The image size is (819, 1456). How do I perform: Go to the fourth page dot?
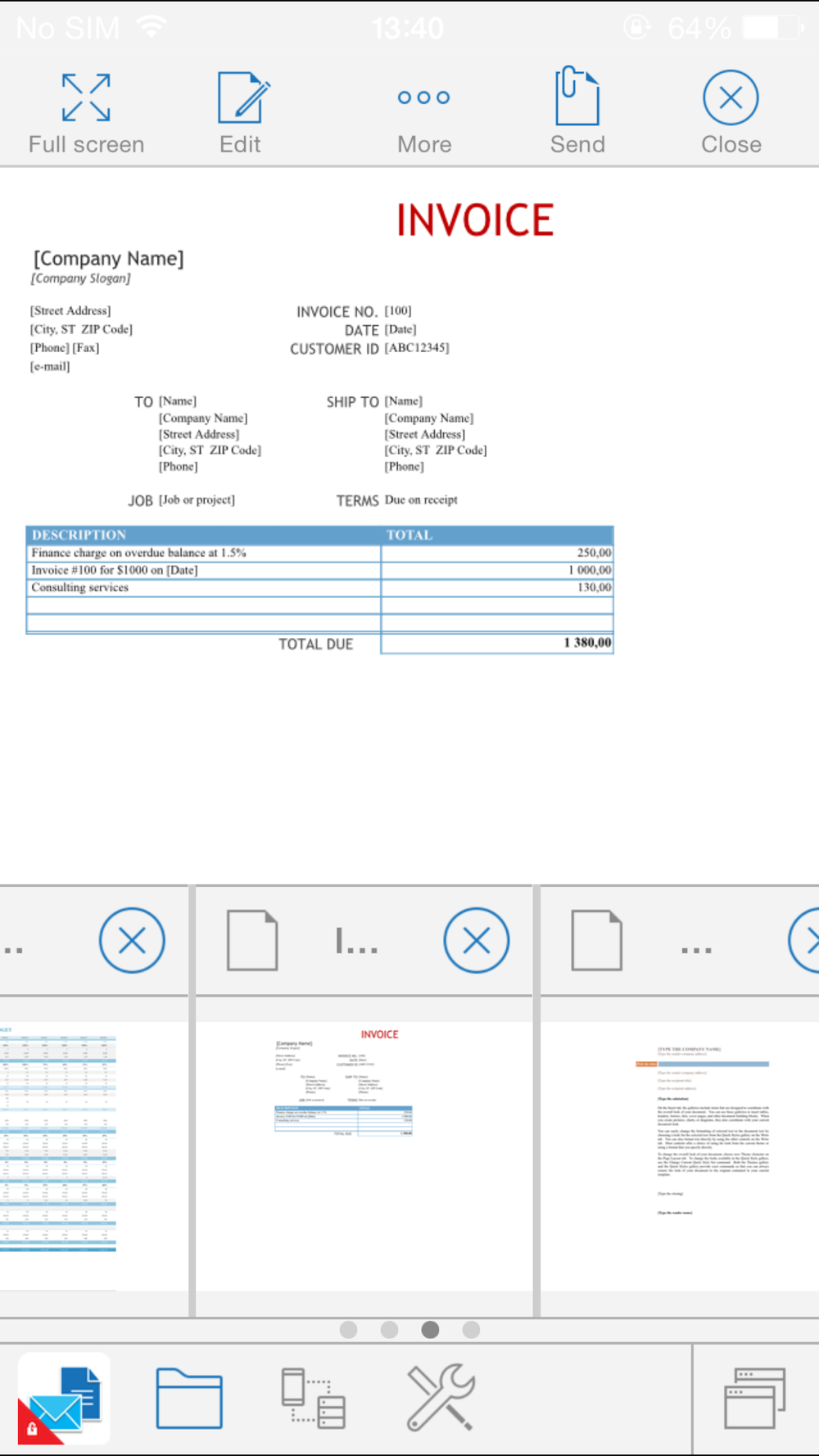471,1330
